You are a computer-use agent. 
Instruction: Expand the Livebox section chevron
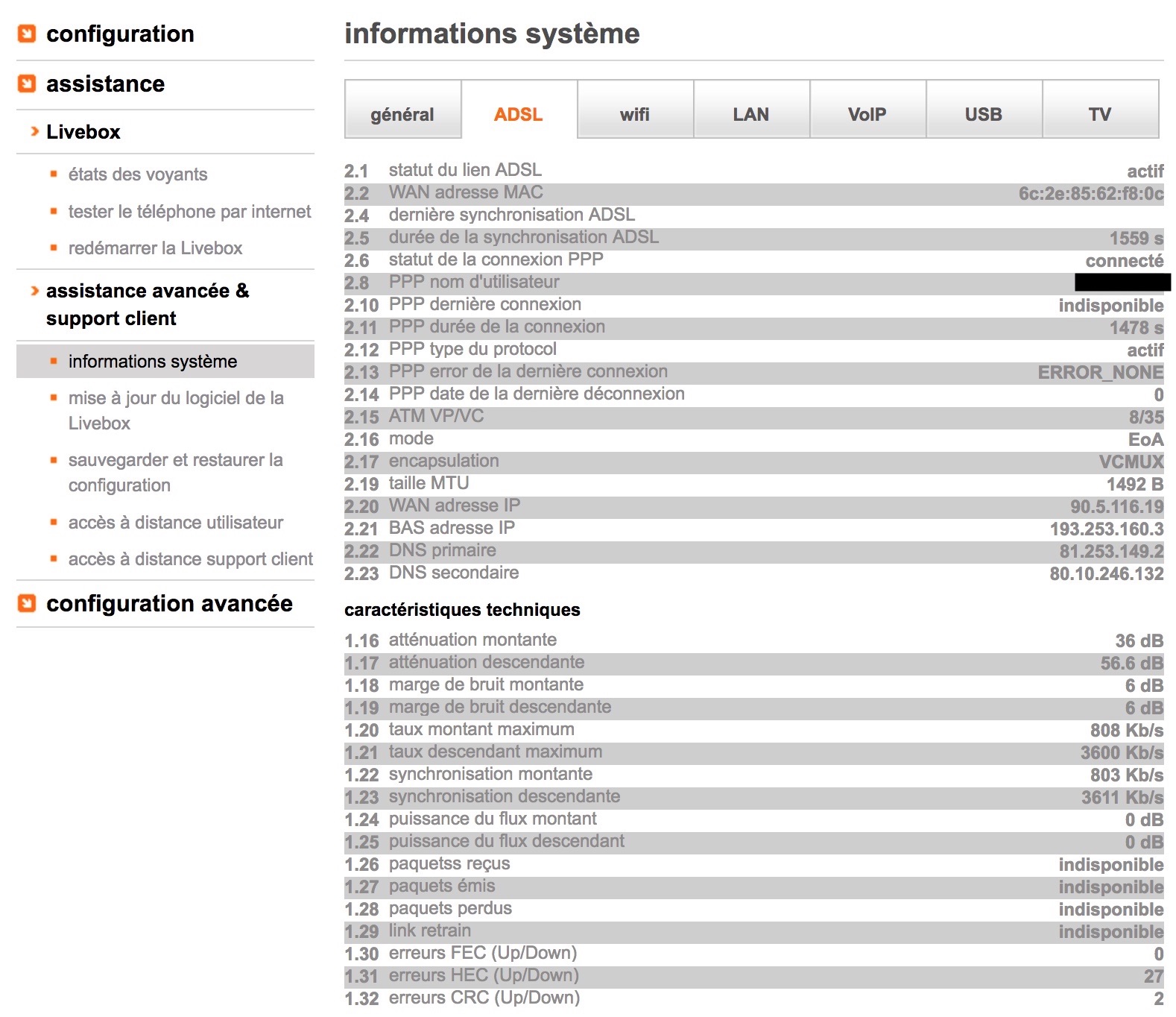click(34, 132)
